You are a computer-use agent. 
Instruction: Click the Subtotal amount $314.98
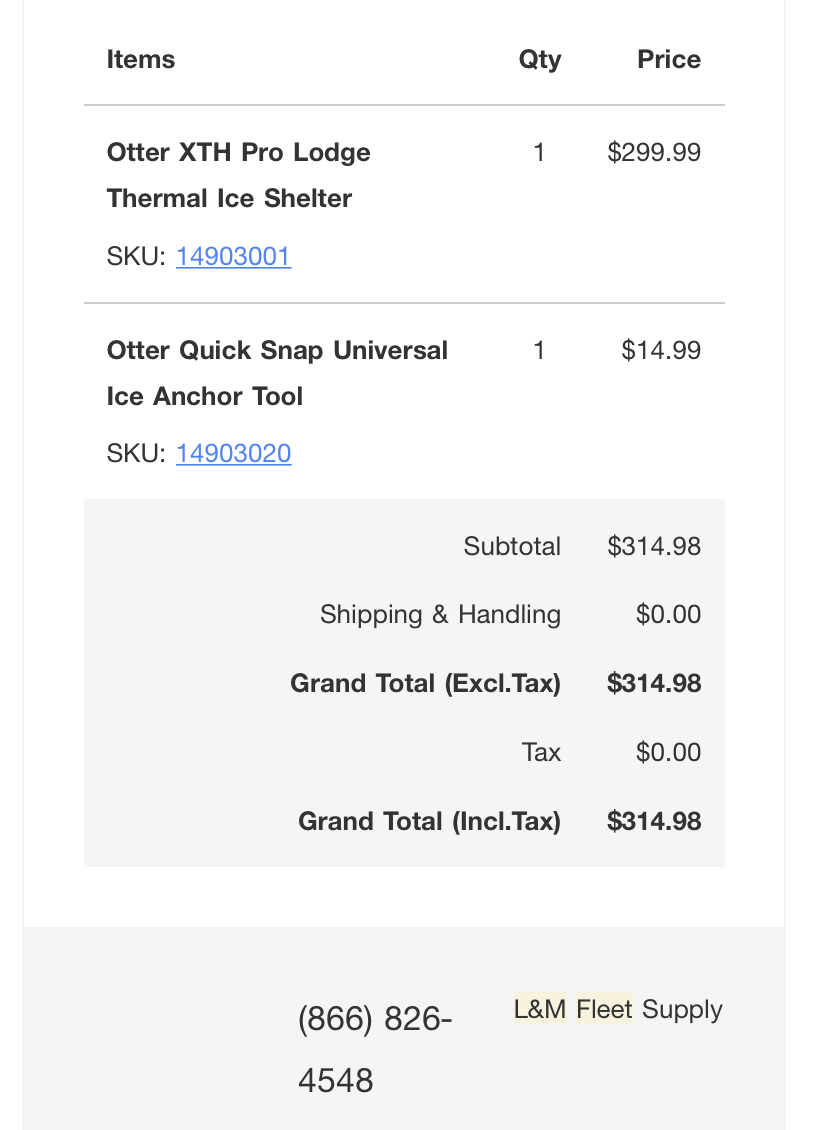(654, 546)
